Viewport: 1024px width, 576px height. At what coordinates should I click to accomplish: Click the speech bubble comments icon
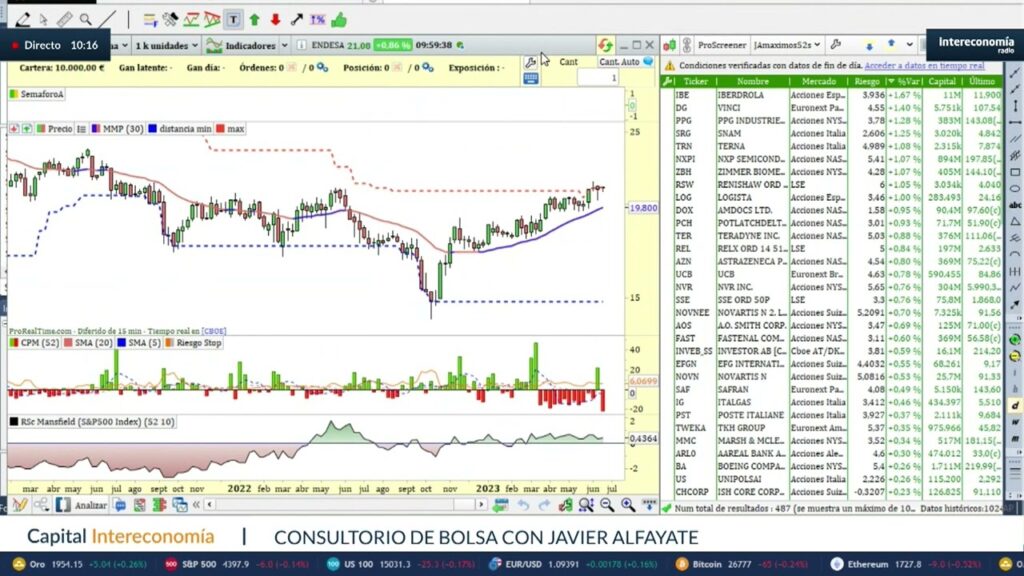pyautogui.click(x=120, y=505)
